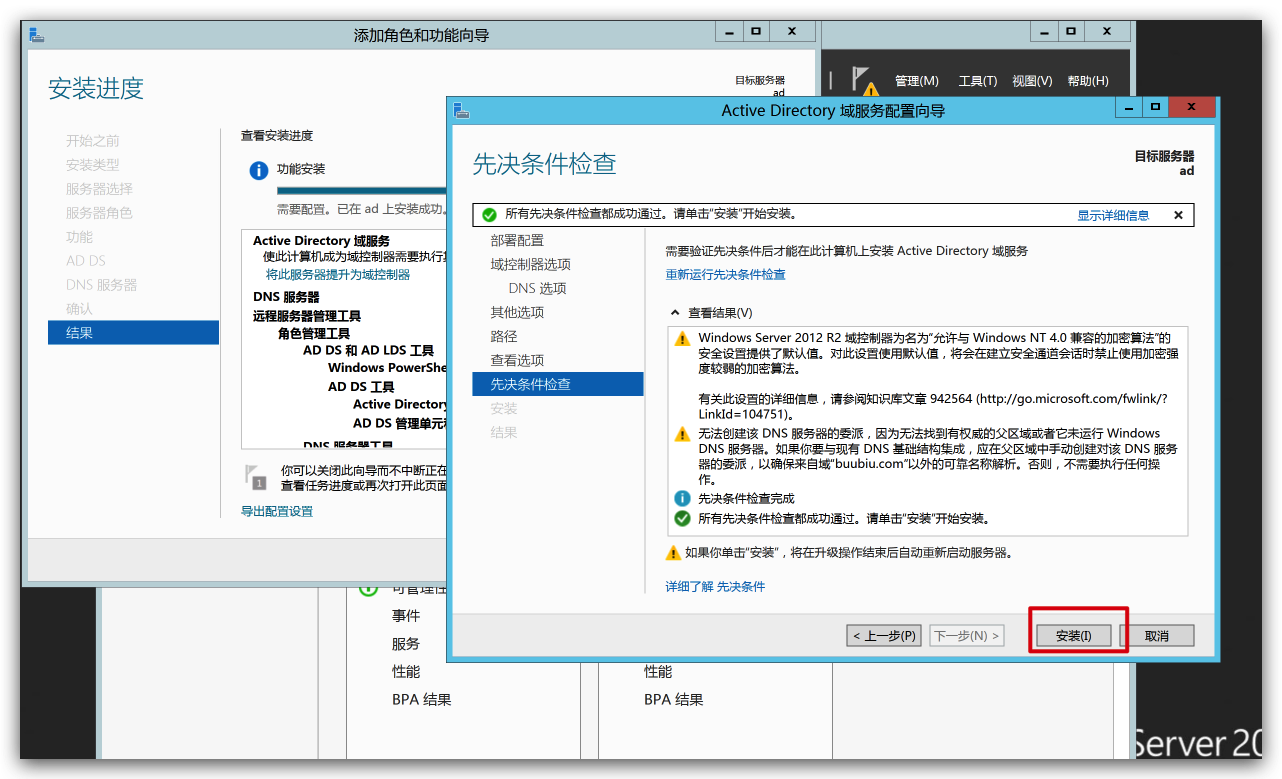Open 详细了解 先决条件 help link

[715, 586]
